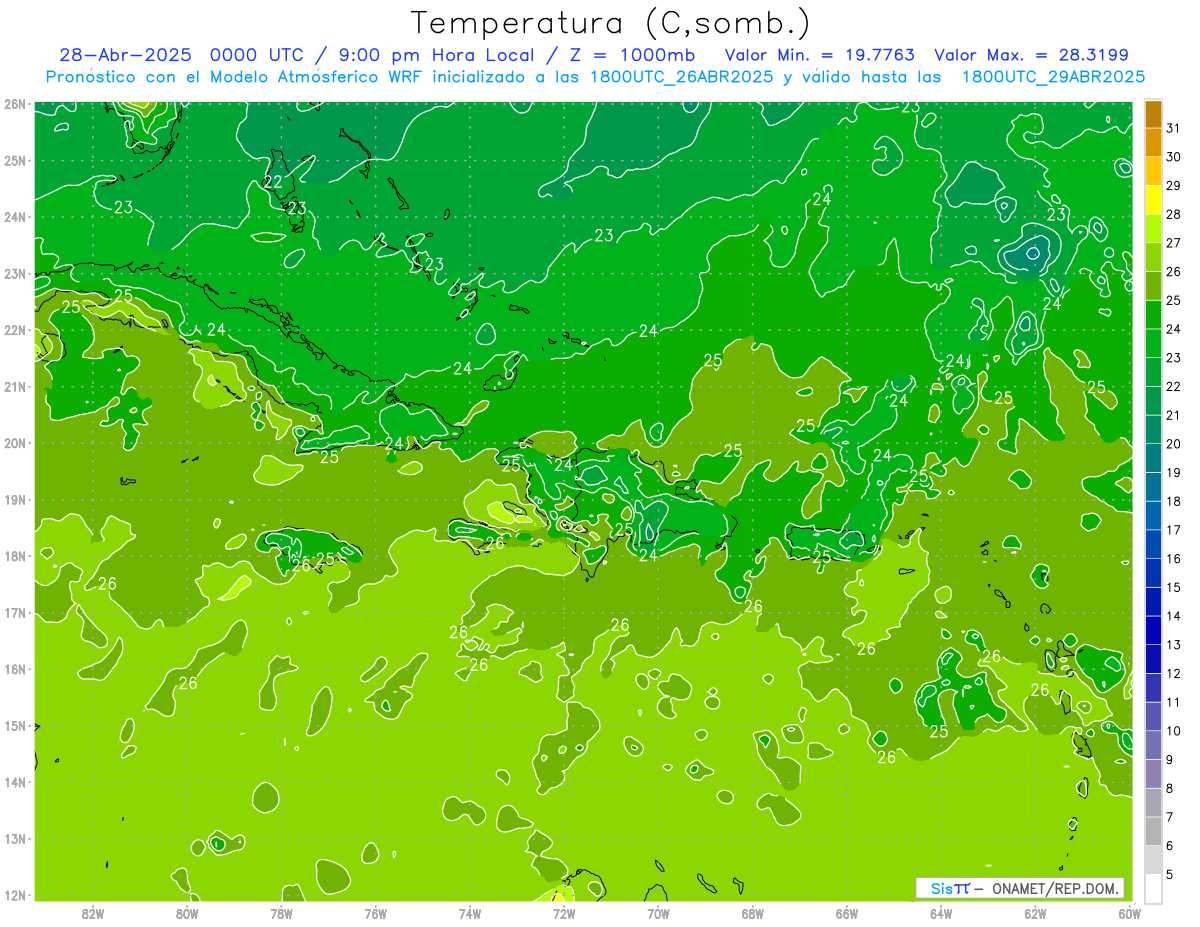This screenshot has width=1200, height=927.
Task: Click the "20N" latitude axis label
Action: [x=14, y=443]
